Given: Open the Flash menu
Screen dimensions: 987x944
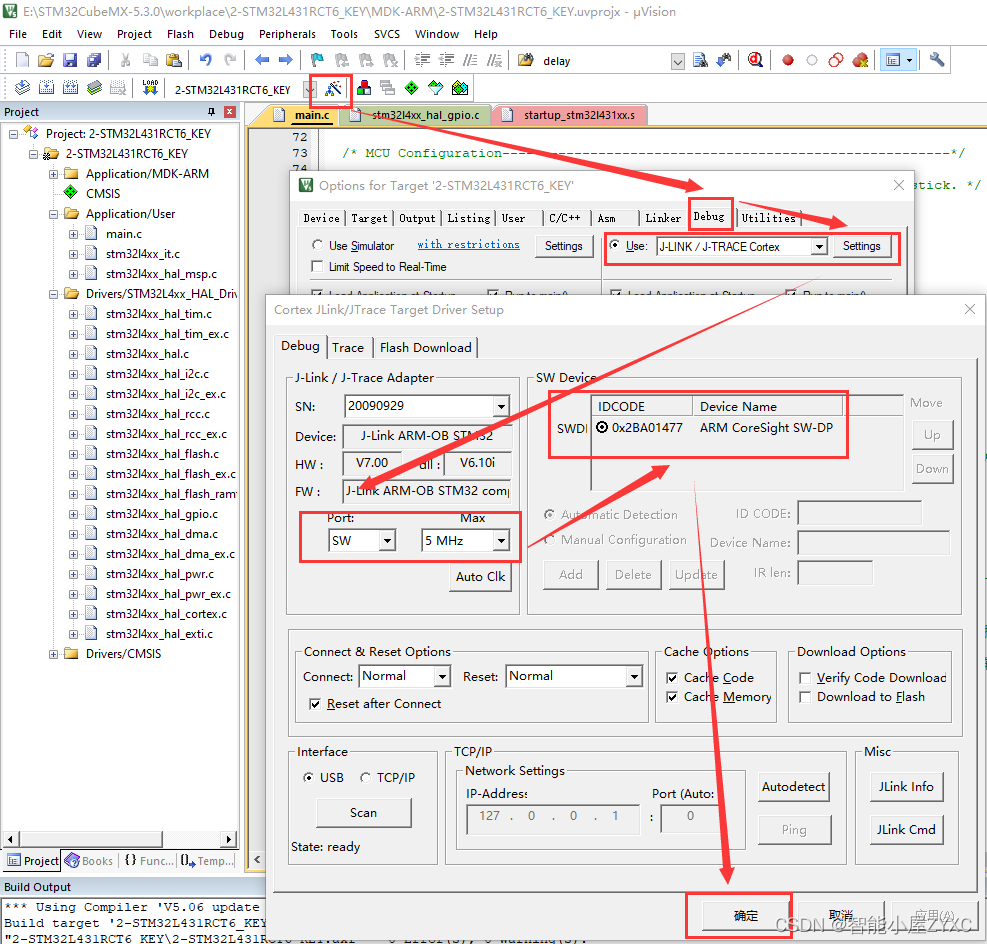Looking at the screenshot, I should click(180, 34).
